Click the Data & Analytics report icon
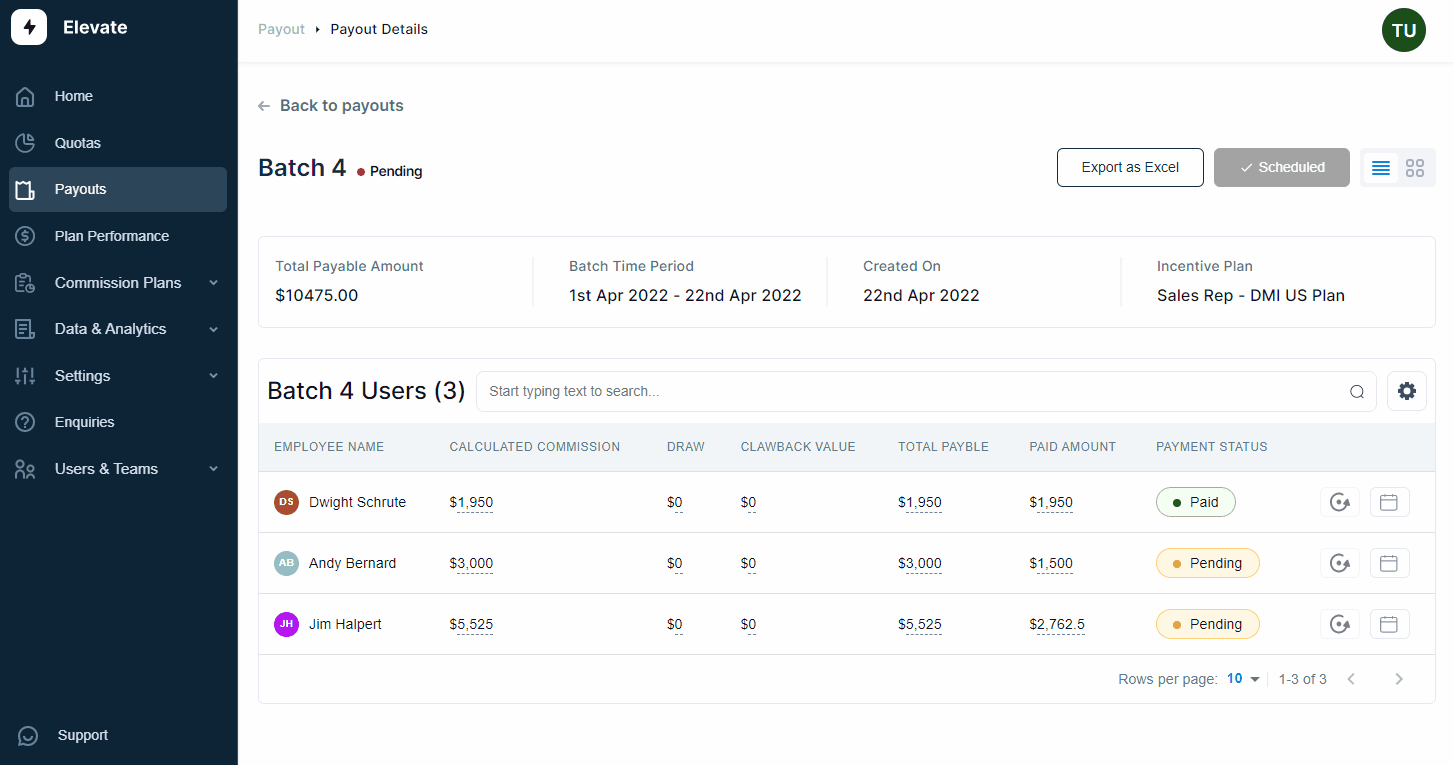 pos(25,329)
